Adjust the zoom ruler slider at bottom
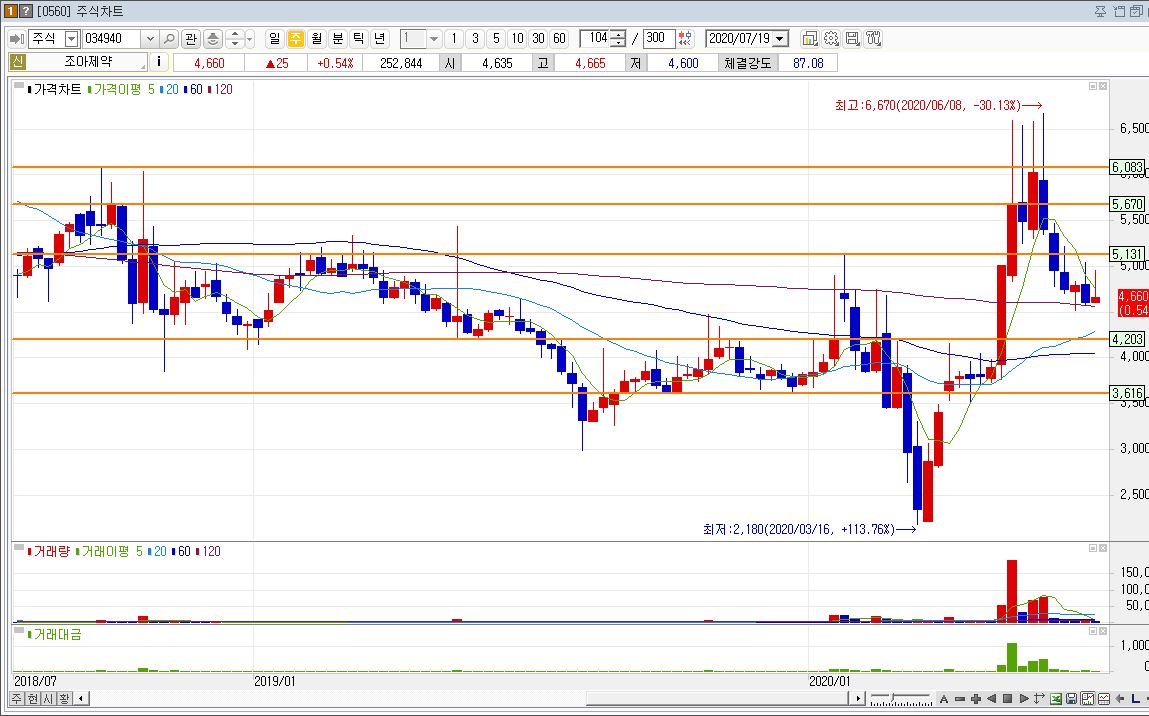This screenshot has width=1149, height=716. (901, 698)
